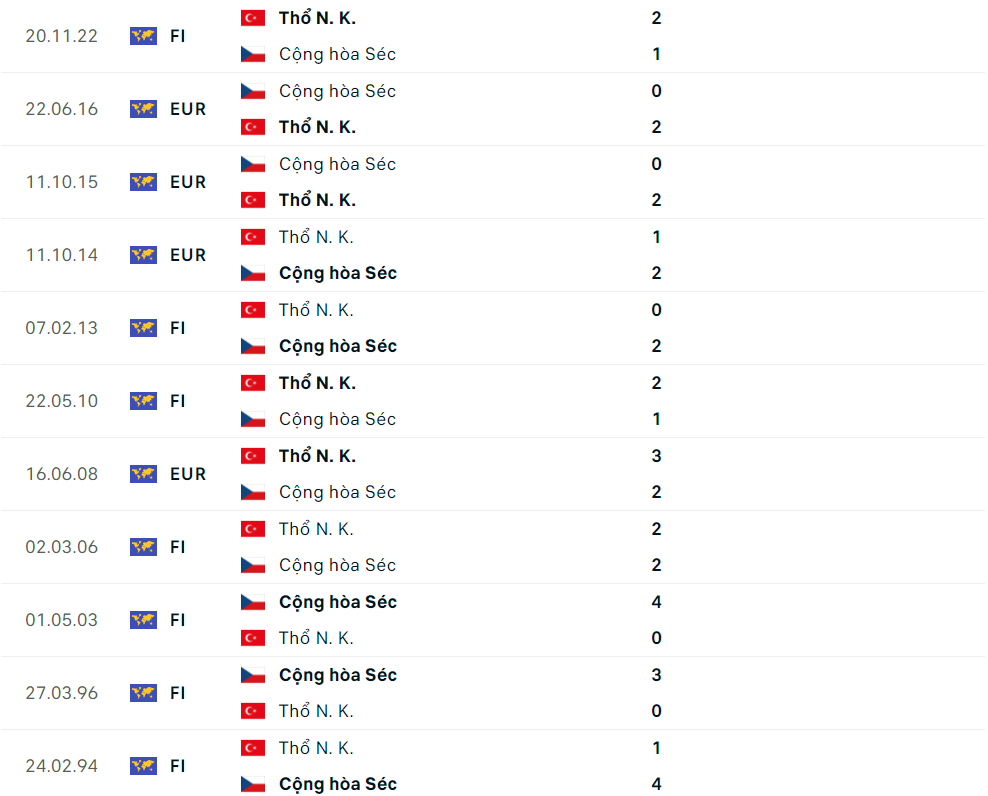Click the Czech flag in the 11.10.15 match
This screenshot has height=796, width=988.
point(253,164)
